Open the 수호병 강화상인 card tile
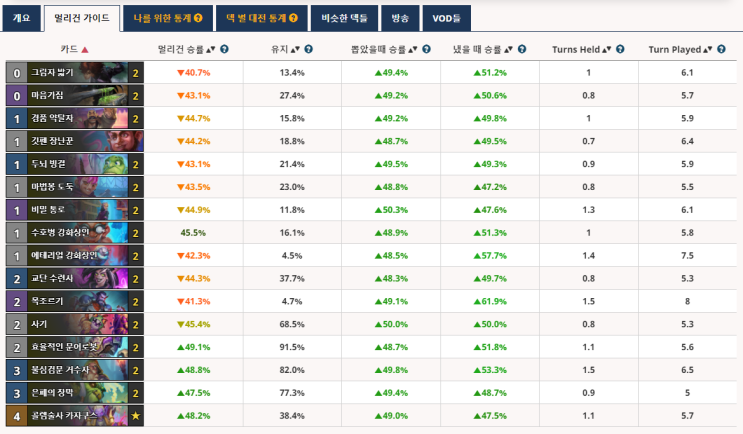Image resolution: width=743 pixels, height=434 pixels. tap(75, 233)
